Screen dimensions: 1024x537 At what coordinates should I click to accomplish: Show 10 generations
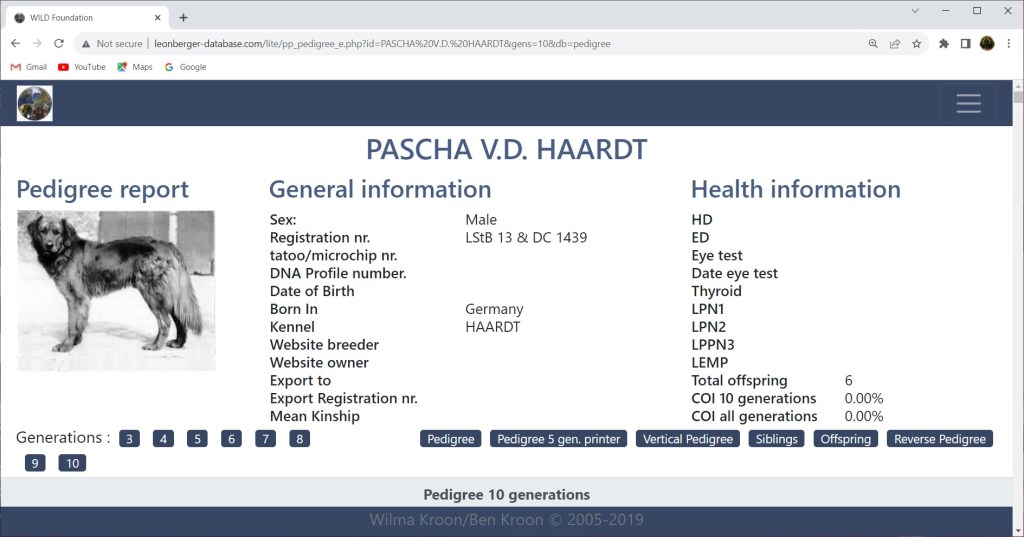[x=72, y=463]
